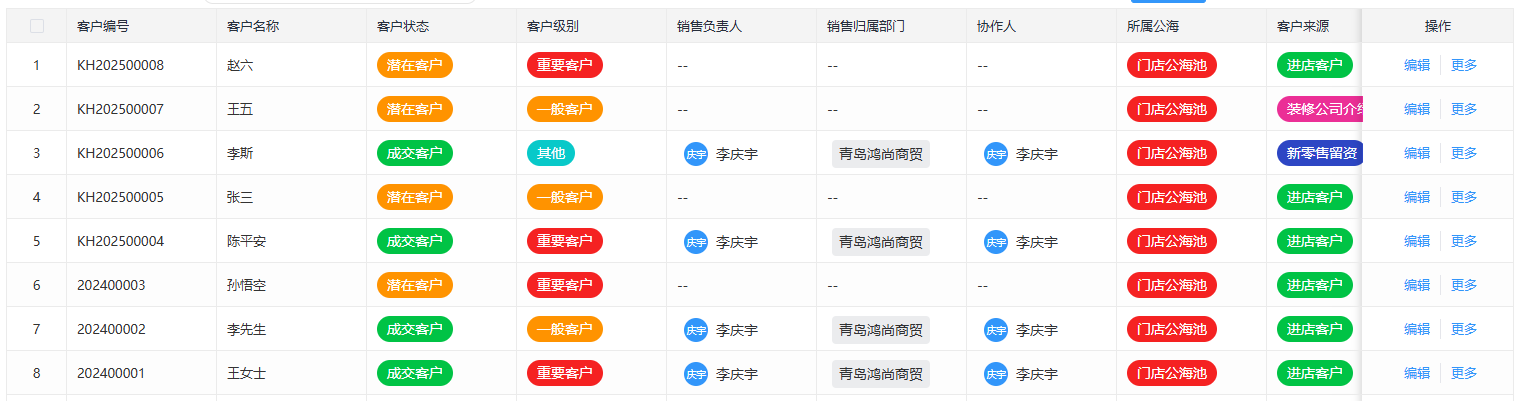1521x401 pixels.
Task: Click the sales owner avatar in 陈平安's row
Action: [696, 242]
